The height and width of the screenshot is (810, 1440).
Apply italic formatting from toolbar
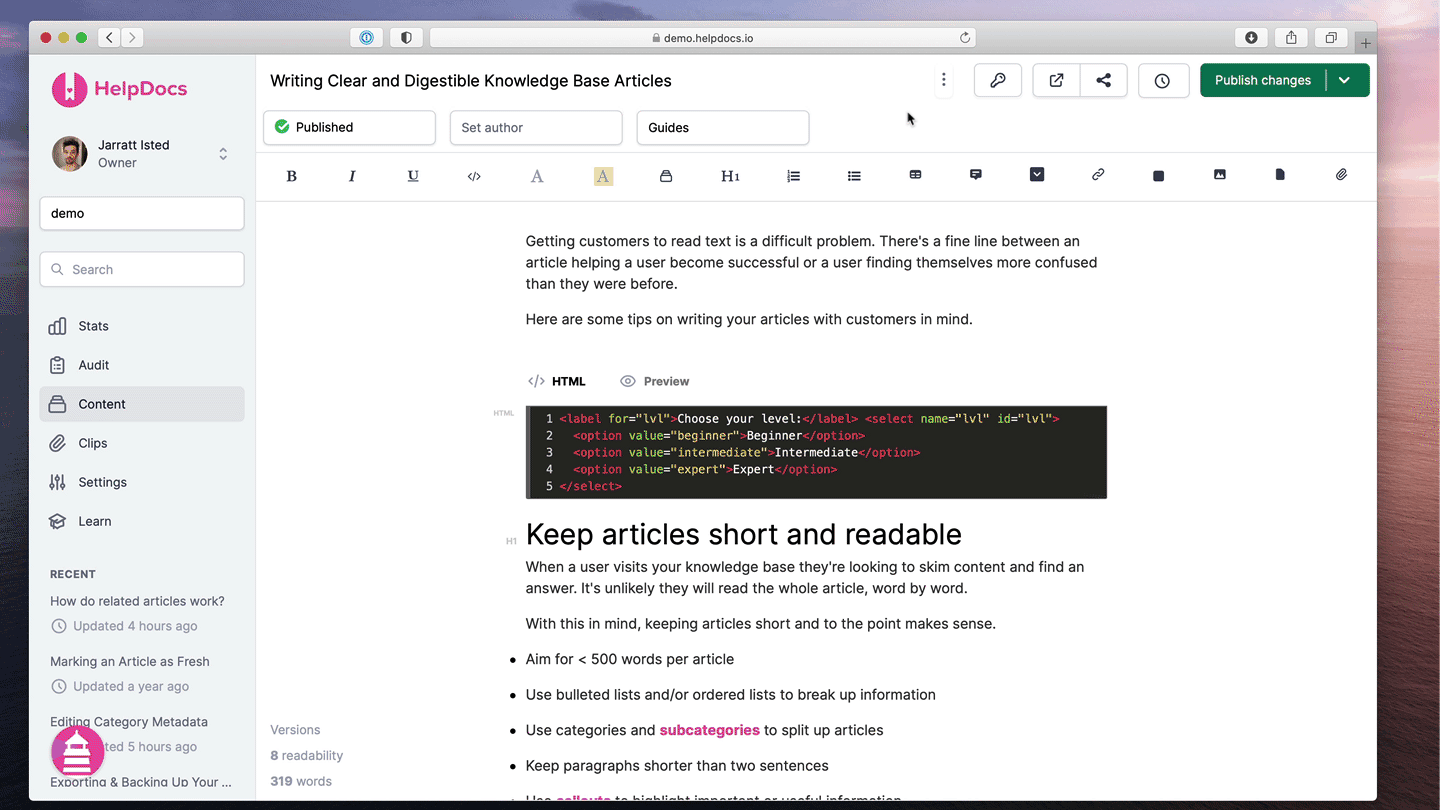coord(352,176)
